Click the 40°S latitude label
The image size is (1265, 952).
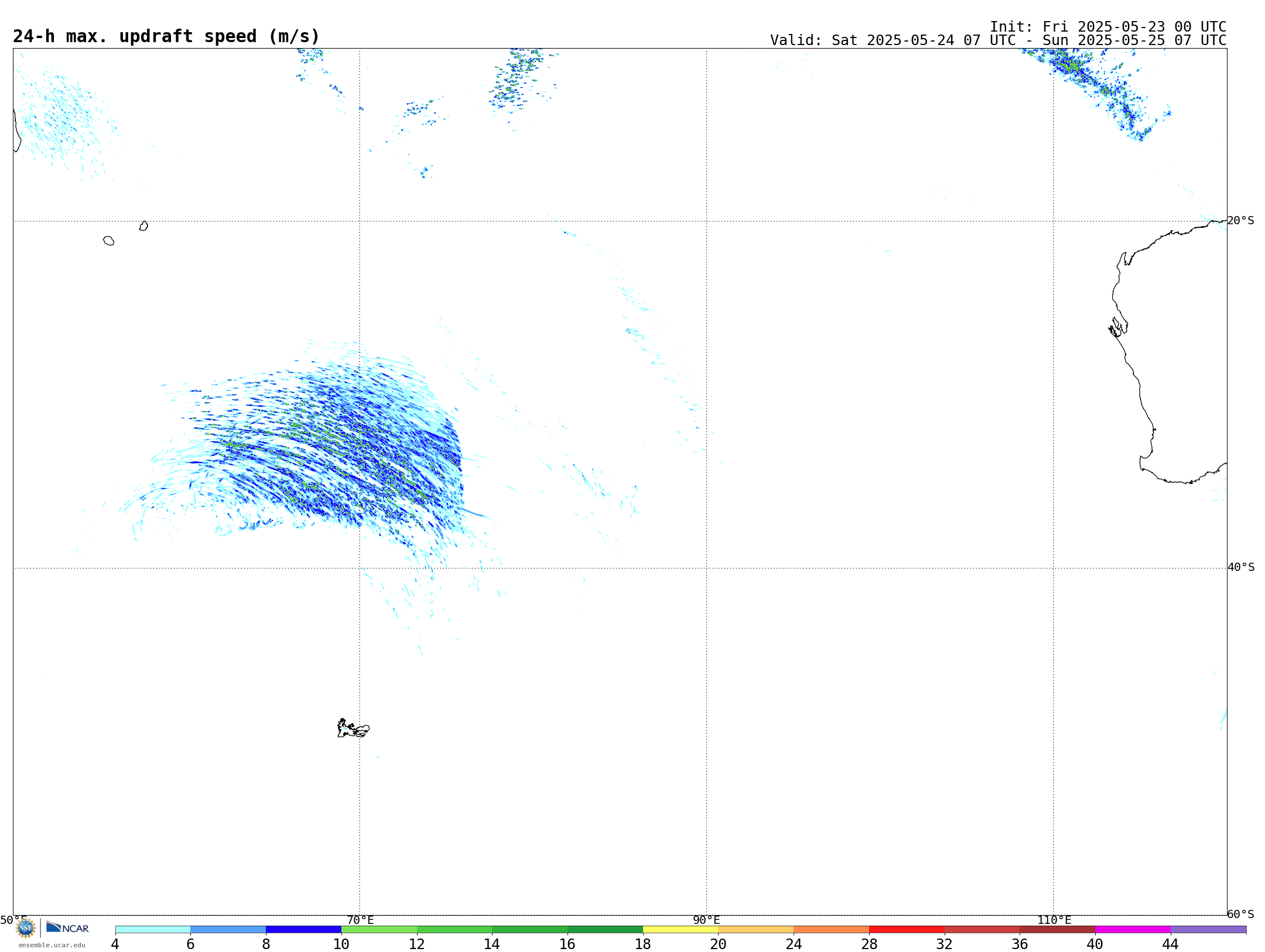pos(1241,567)
